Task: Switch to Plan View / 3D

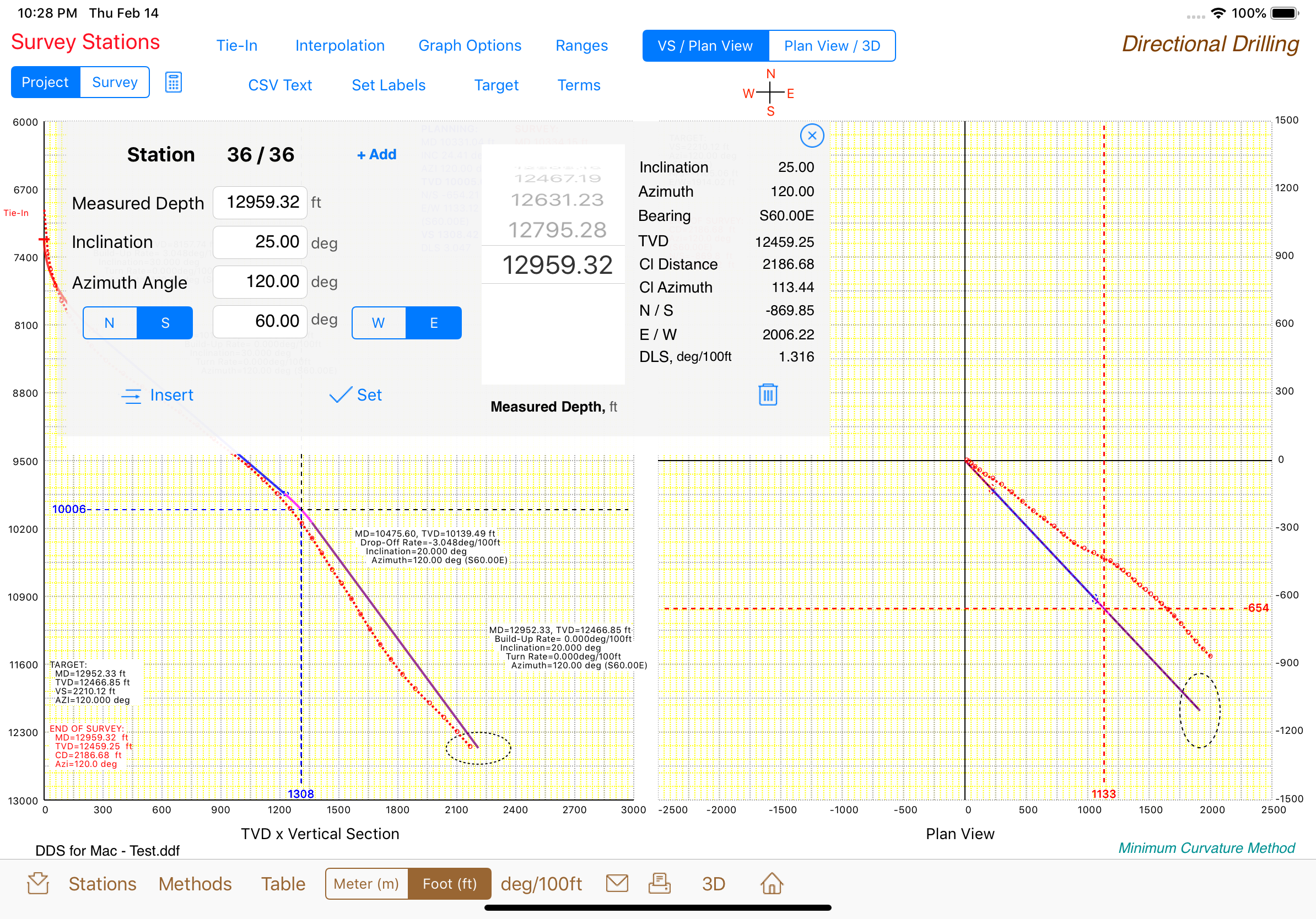Action: point(831,46)
